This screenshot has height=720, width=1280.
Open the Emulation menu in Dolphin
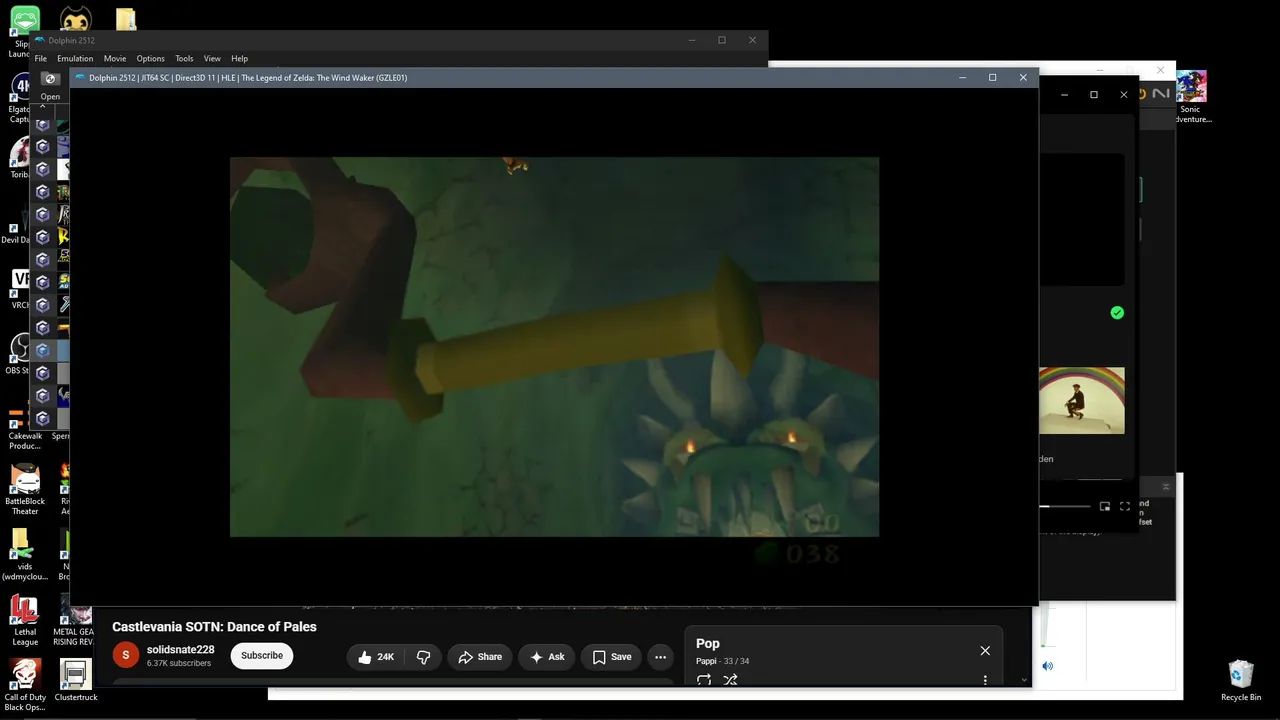tap(75, 59)
